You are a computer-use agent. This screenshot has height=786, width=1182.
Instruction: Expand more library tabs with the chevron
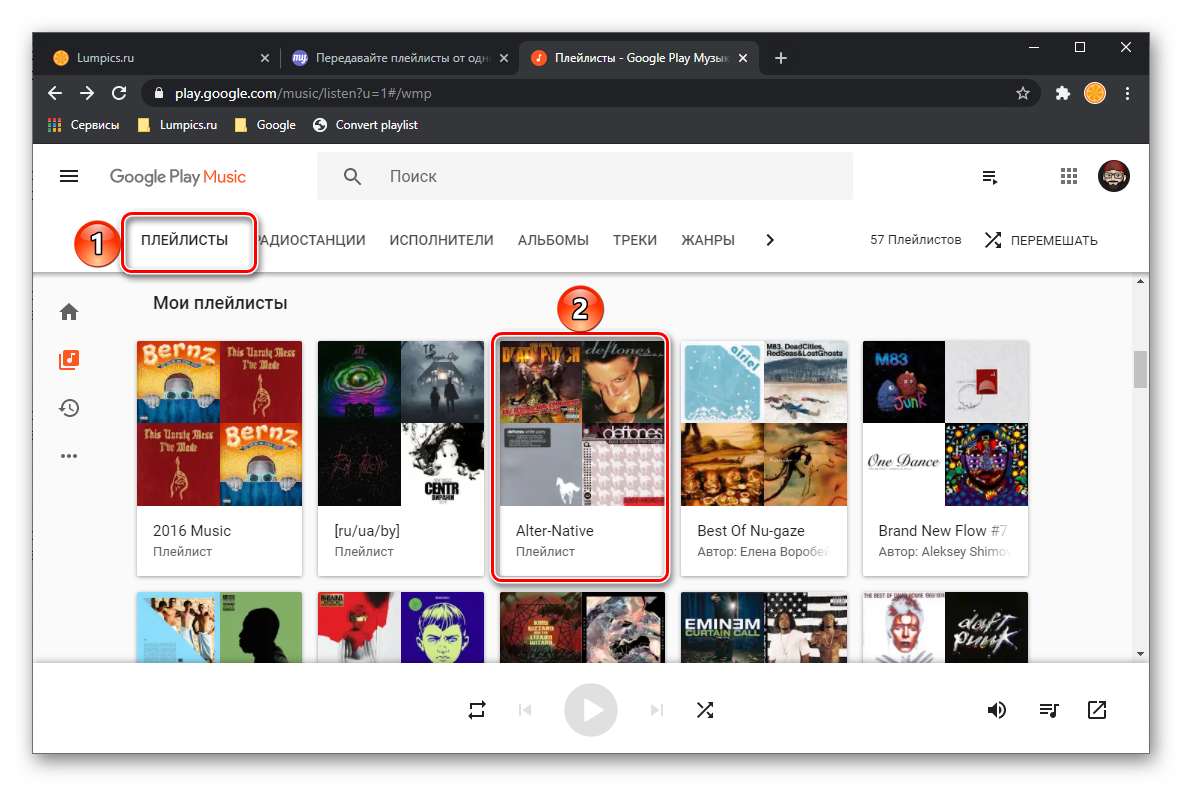tap(770, 240)
